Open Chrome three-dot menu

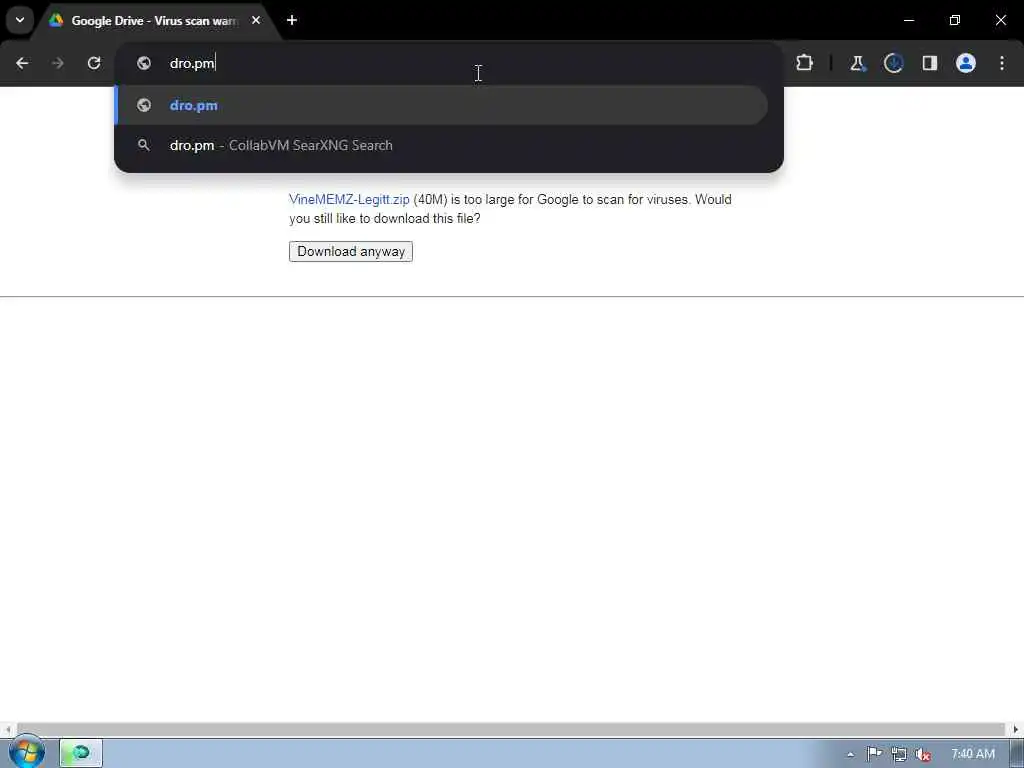point(1002,63)
